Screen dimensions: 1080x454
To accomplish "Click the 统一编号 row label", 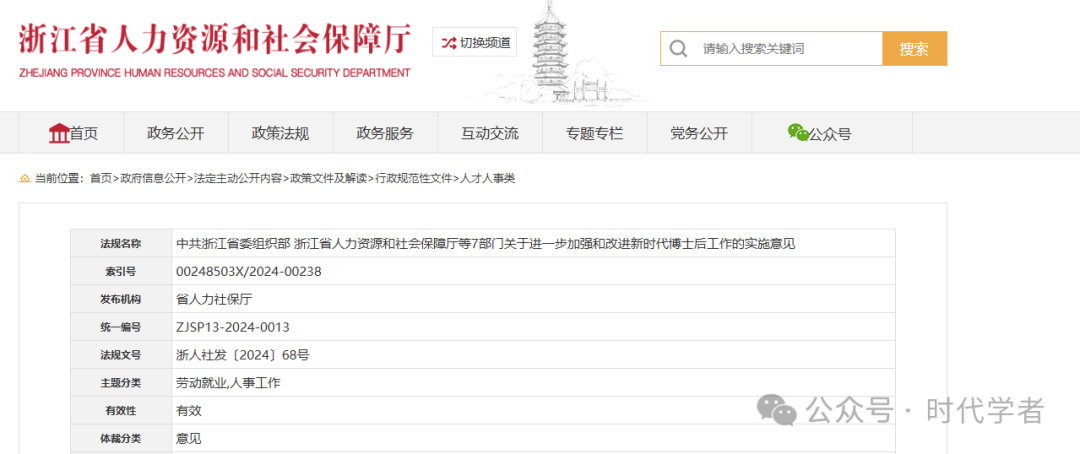I will [x=121, y=327].
